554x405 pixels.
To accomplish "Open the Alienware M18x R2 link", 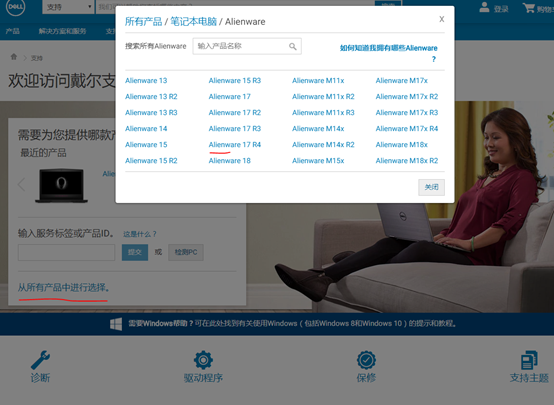I will point(407,161).
